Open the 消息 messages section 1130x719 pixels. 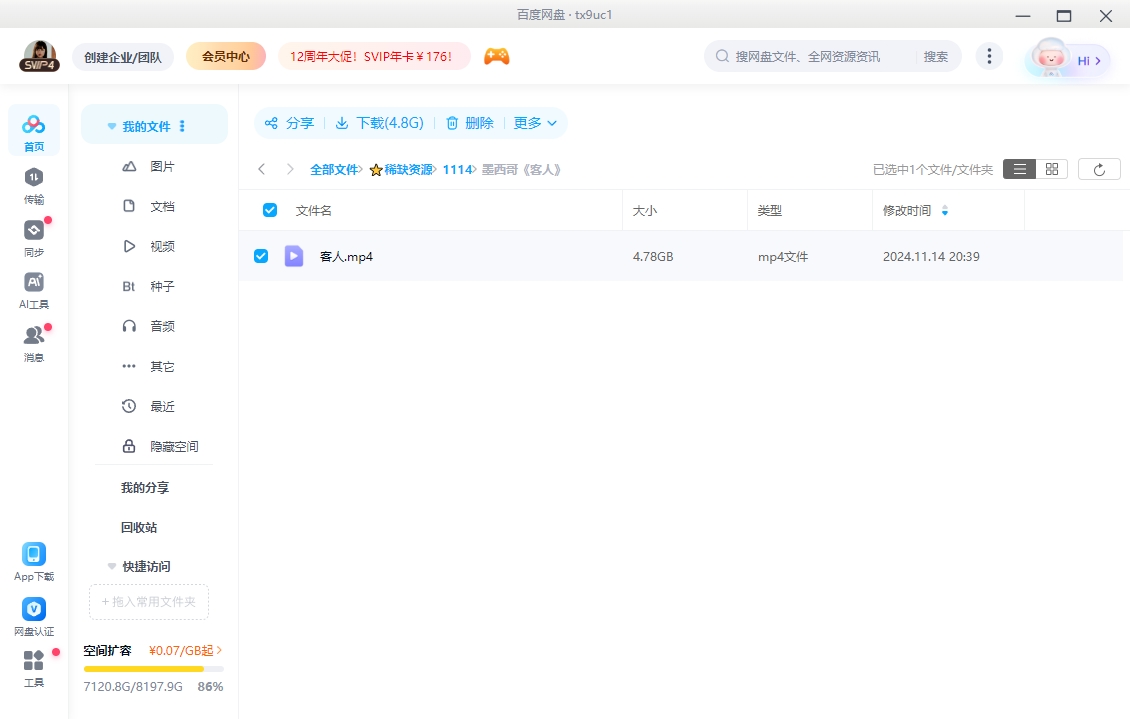point(34,344)
